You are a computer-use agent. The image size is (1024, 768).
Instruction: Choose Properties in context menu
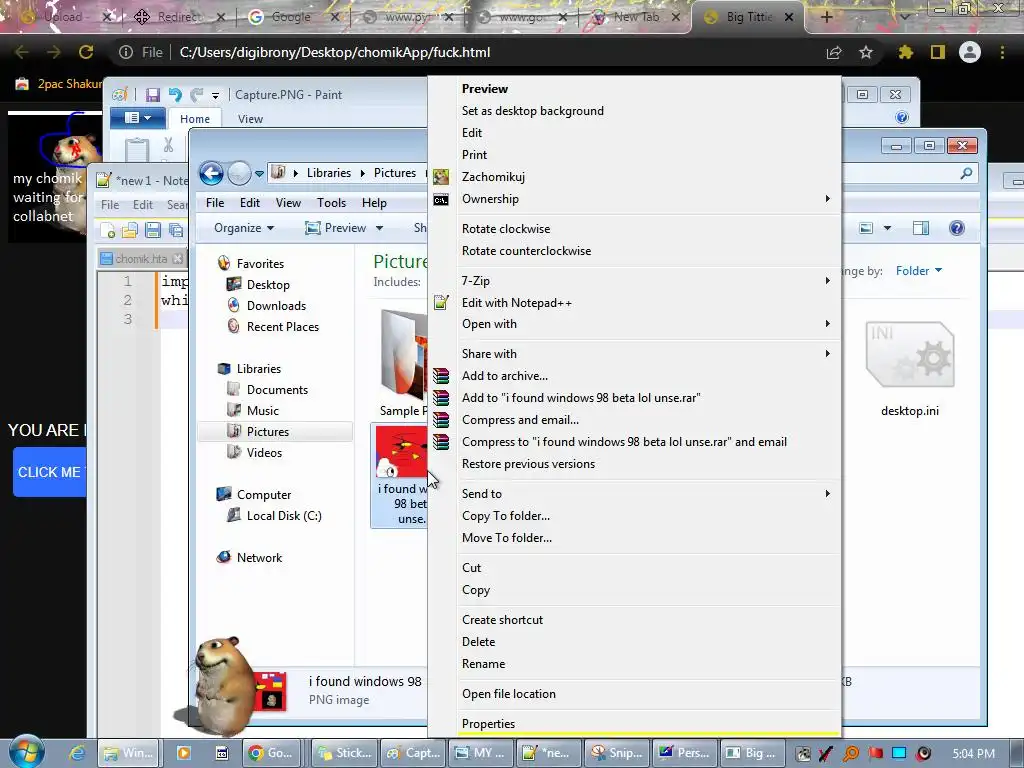pos(633,724)
